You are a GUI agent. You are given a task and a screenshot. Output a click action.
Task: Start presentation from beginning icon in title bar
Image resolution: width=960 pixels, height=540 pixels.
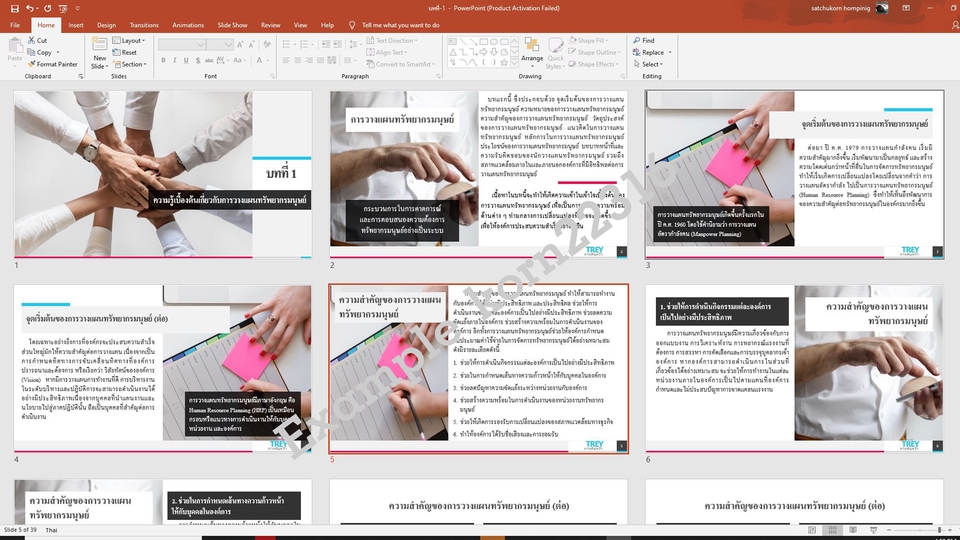(63, 9)
